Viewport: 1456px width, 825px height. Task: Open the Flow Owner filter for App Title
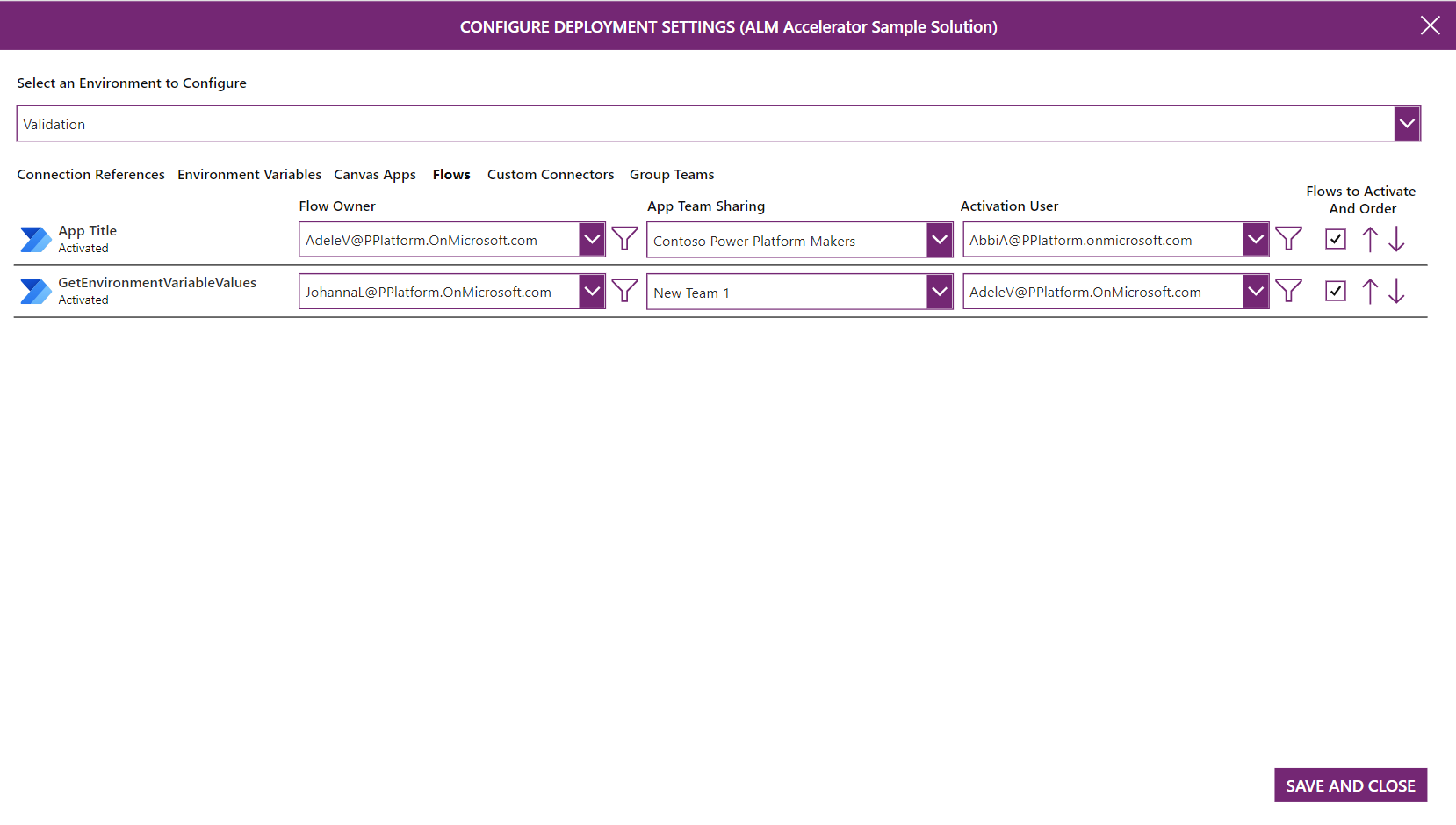[x=624, y=238]
